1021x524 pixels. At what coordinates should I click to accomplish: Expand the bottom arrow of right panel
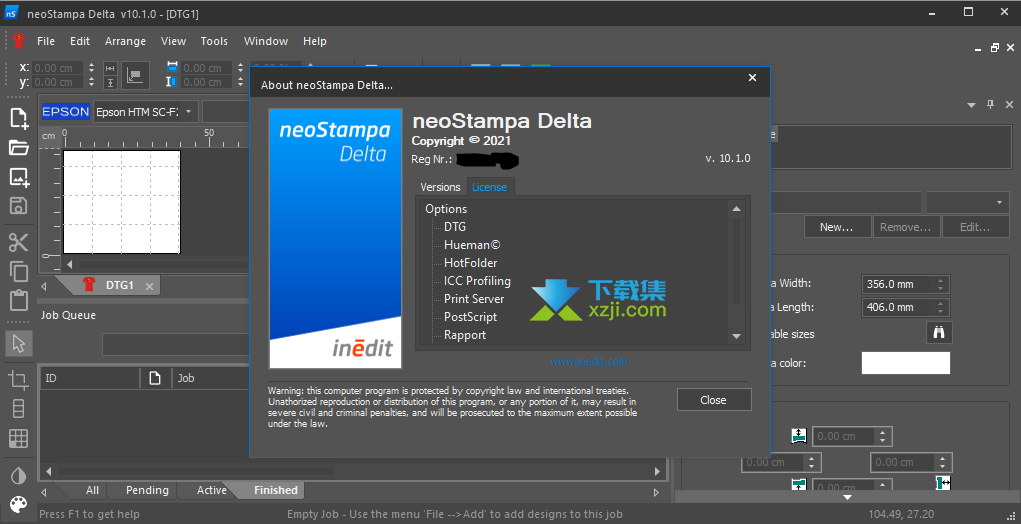pos(847,497)
